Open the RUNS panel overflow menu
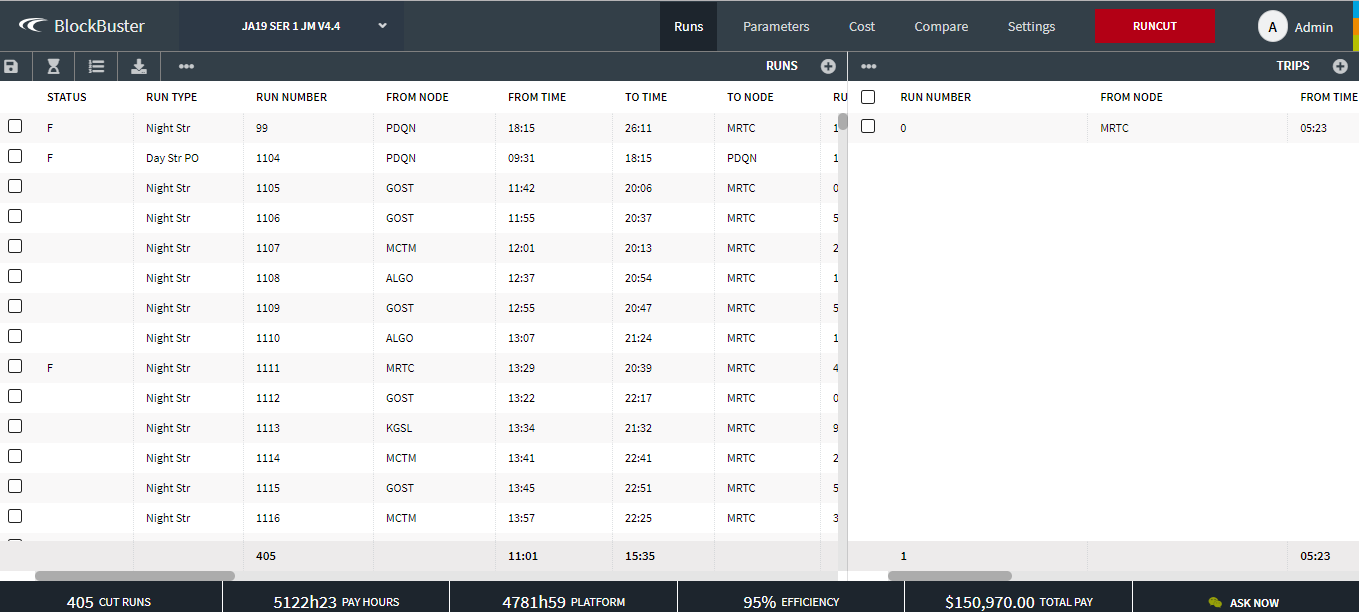 pos(186,66)
